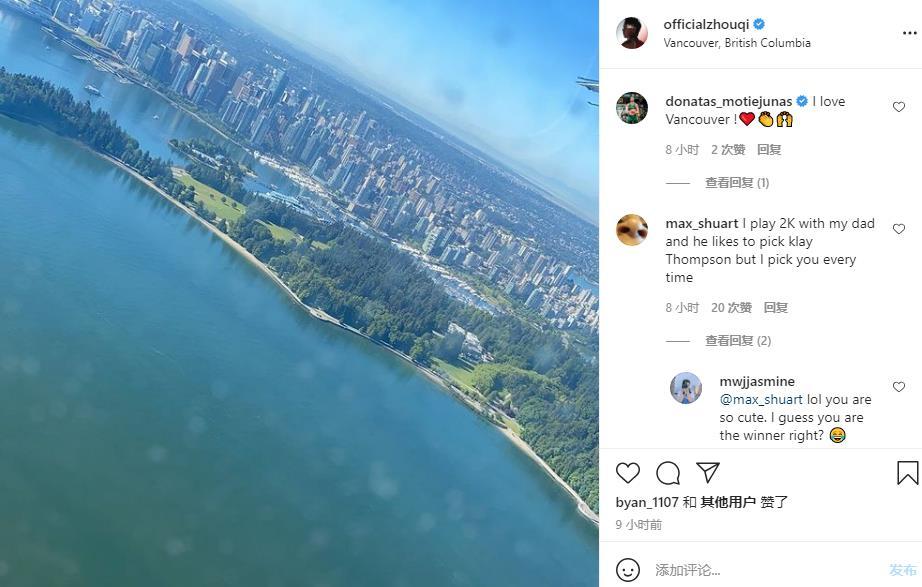Screen dimensions: 922x587
Task: Expand the one reply under donatas_motiejunas
Action: [x=737, y=183]
